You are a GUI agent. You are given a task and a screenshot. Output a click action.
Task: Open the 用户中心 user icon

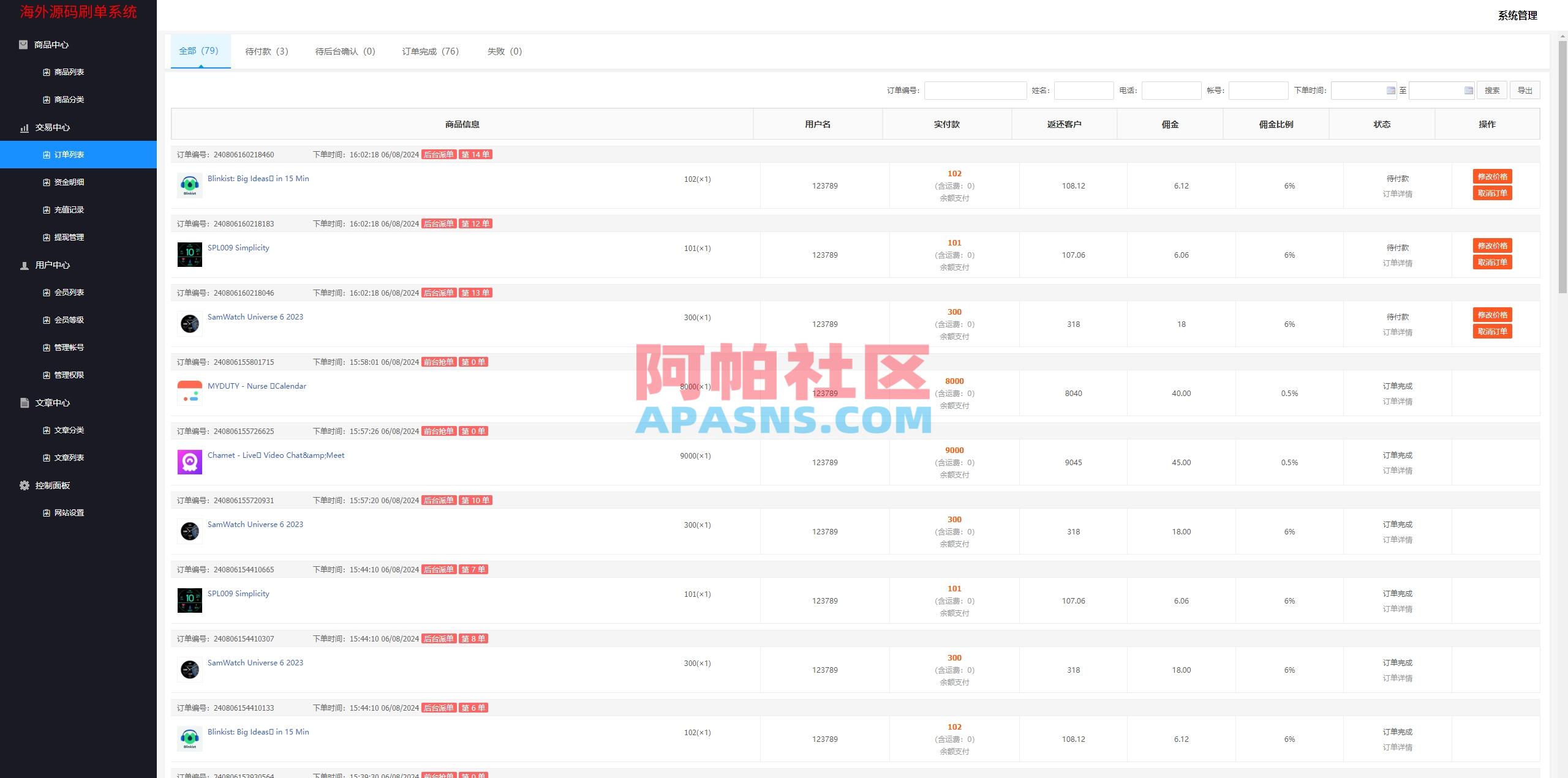(x=23, y=265)
